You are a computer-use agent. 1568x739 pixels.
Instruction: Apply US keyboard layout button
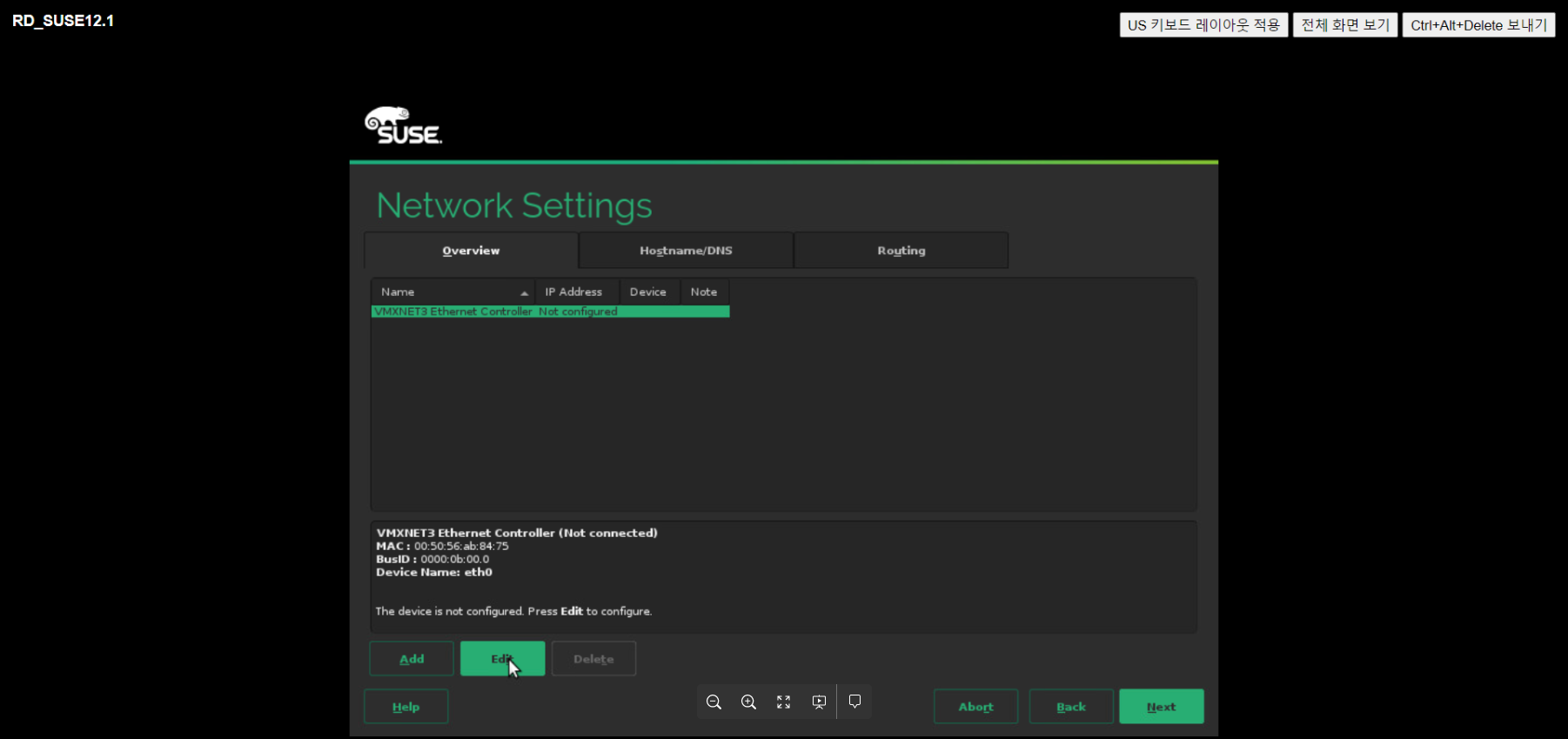pyautogui.click(x=1203, y=25)
